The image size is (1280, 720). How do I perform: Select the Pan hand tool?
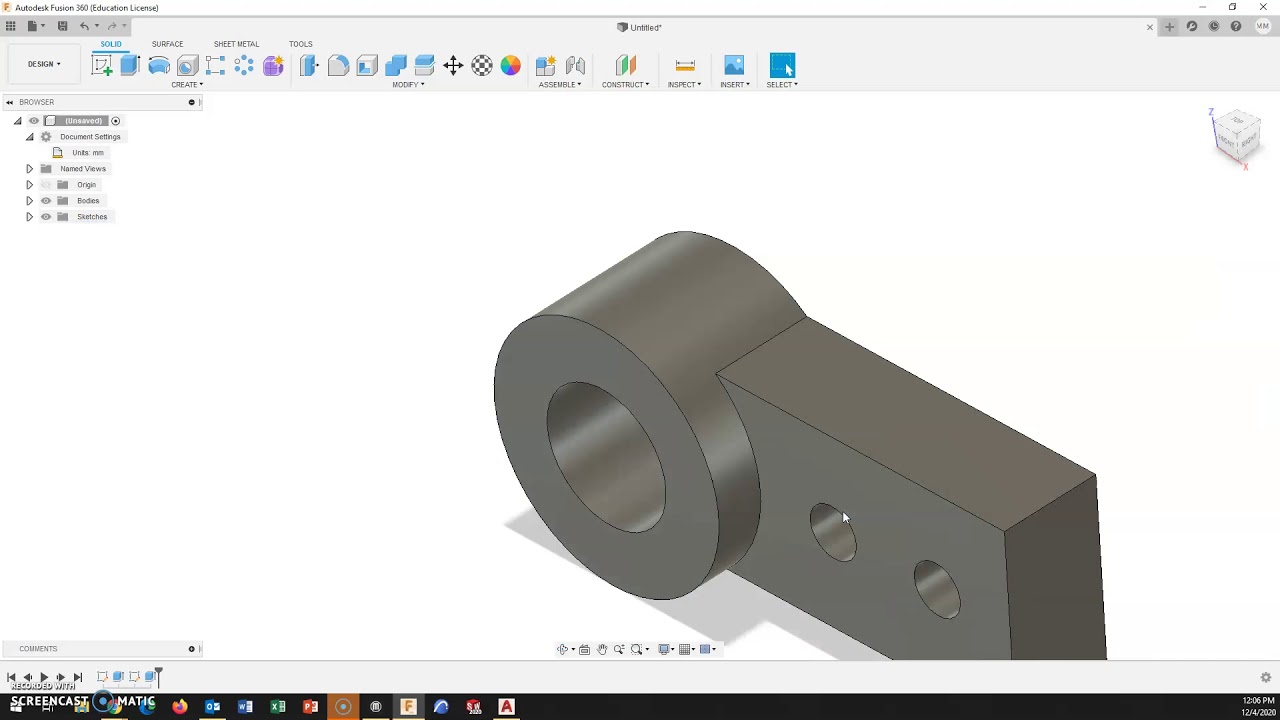pyautogui.click(x=602, y=649)
